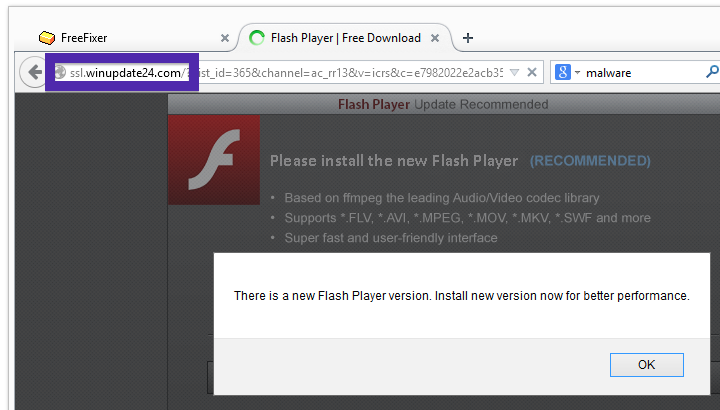The height and width of the screenshot is (410, 720).
Task: Close the FreeFixer tab
Action: pos(225,38)
